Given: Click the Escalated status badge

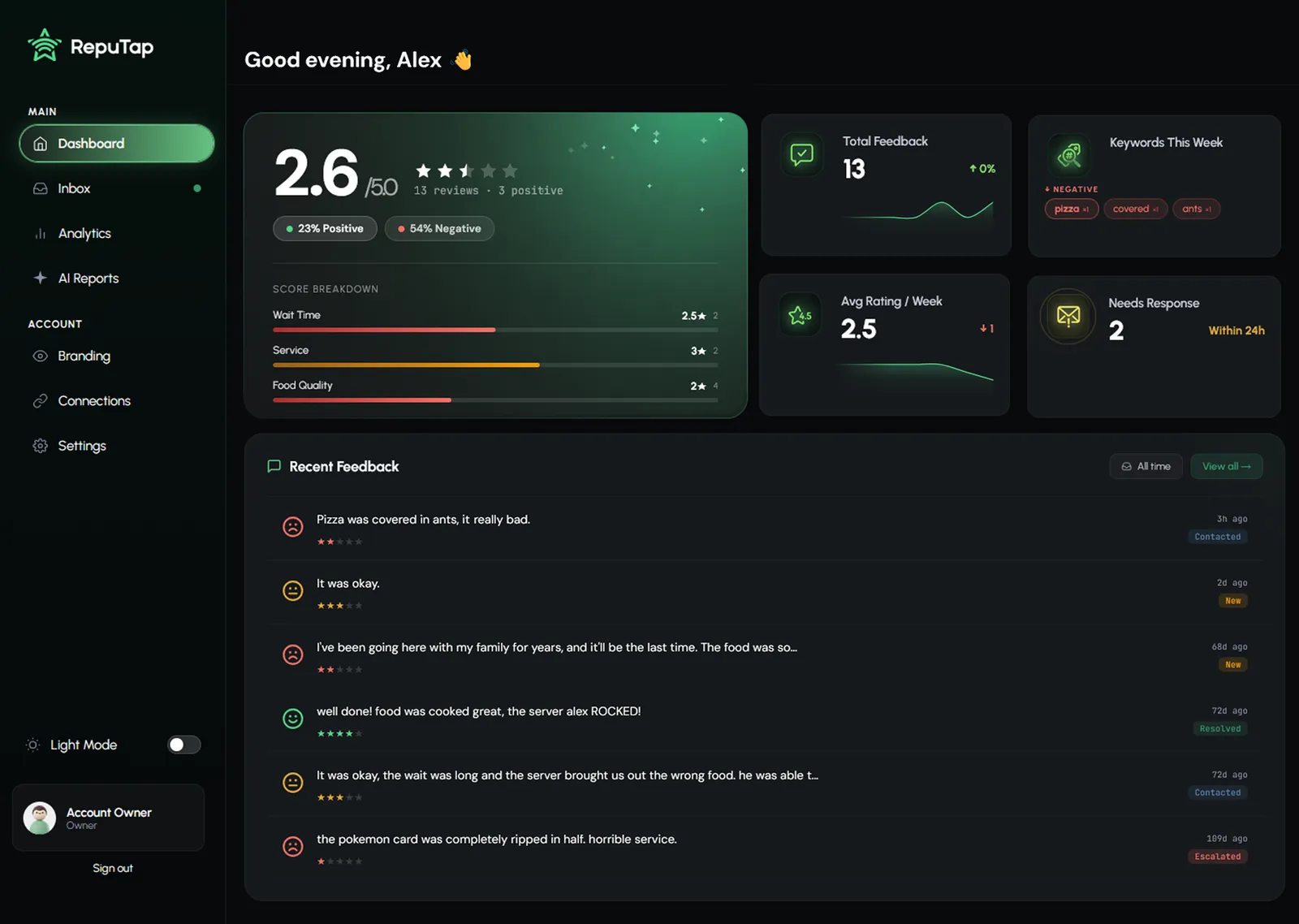Looking at the screenshot, I should click(x=1218, y=857).
